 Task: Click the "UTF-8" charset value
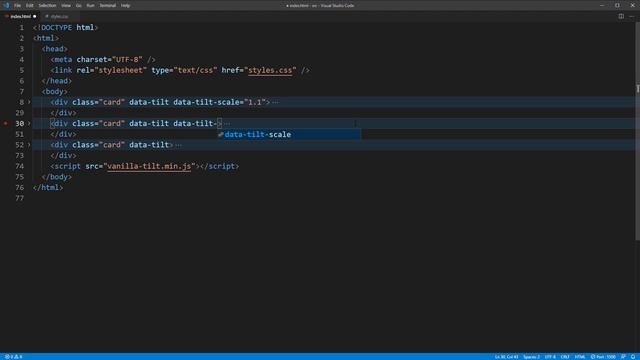click(x=127, y=60)
